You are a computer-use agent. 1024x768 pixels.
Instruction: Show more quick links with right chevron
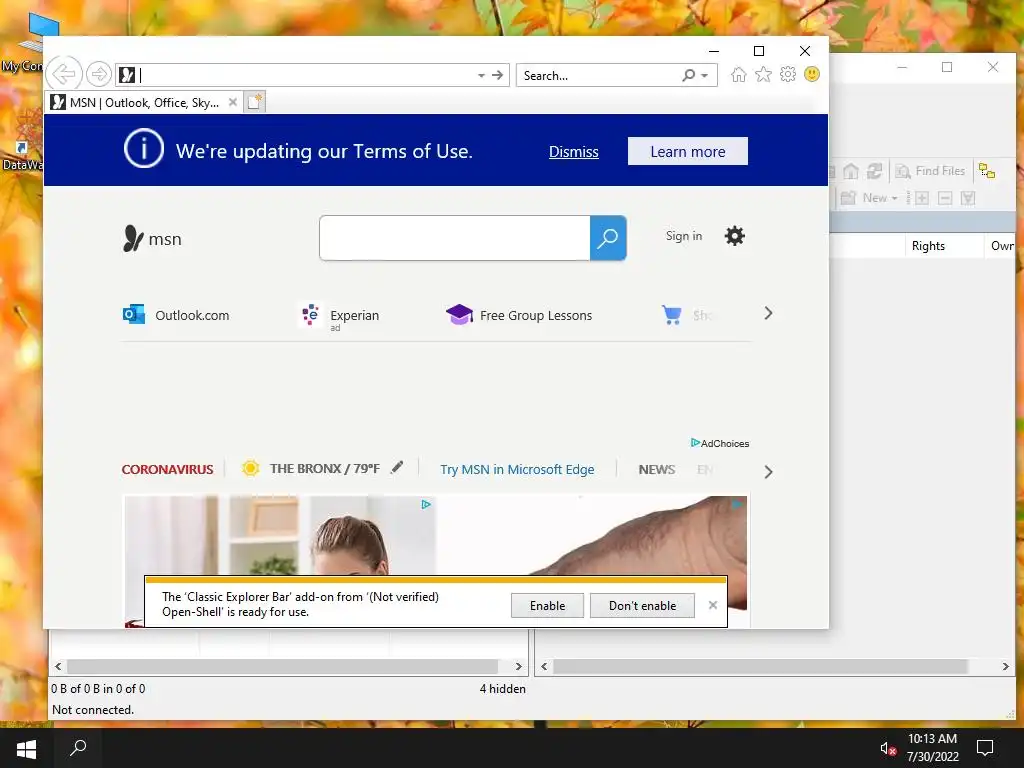[768, 313]
